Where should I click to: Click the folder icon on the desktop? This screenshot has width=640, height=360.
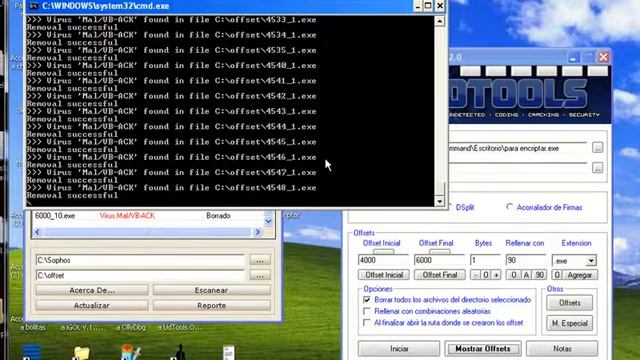point(81,353)
